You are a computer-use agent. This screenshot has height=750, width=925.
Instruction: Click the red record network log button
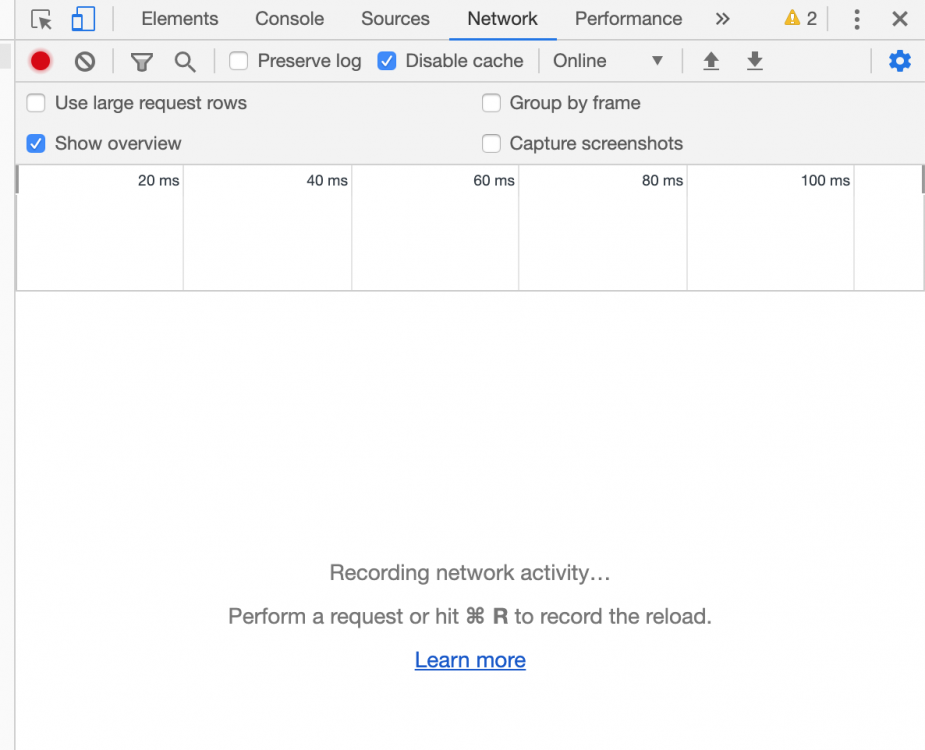40,61
